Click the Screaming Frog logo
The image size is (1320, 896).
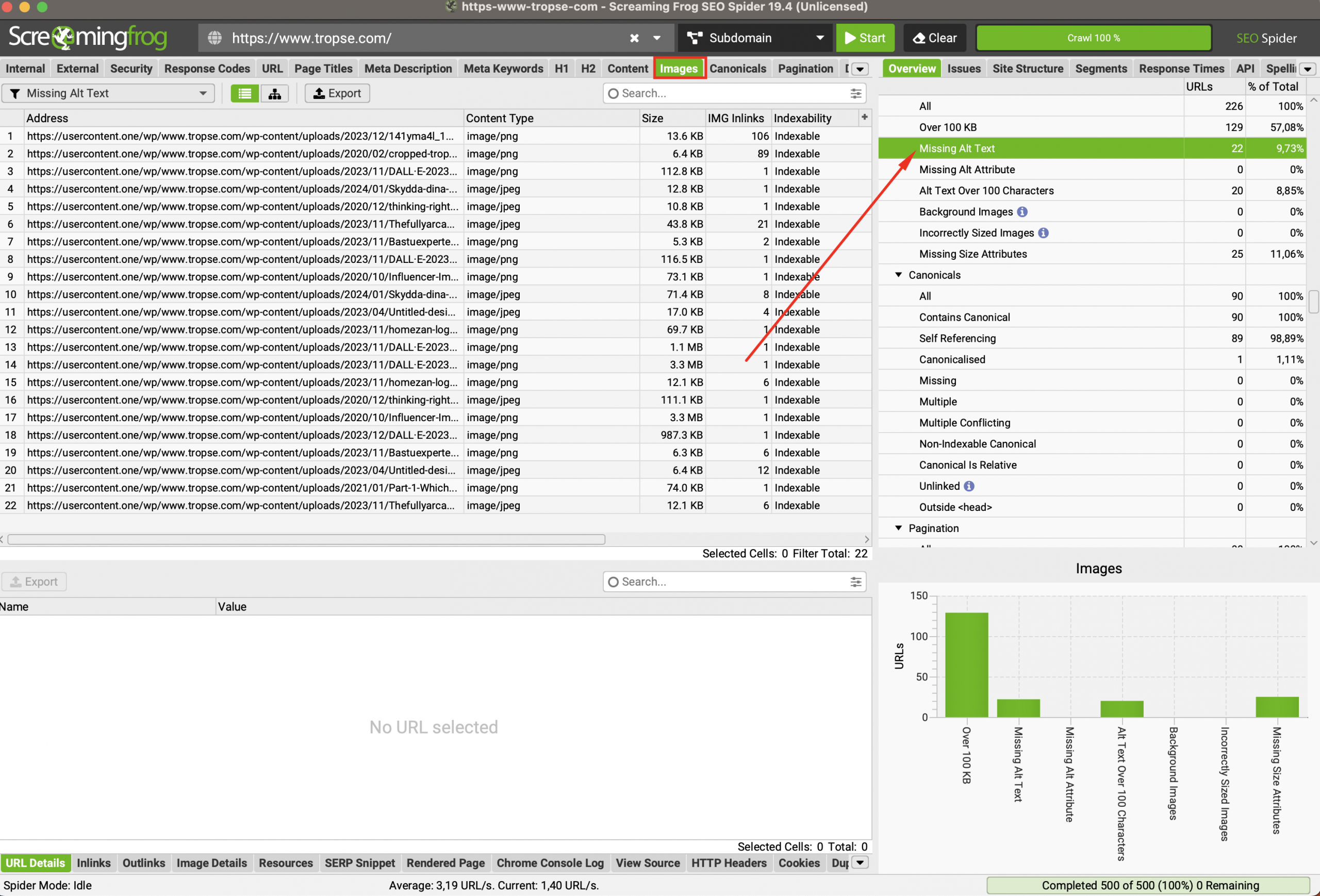(88, 38)
